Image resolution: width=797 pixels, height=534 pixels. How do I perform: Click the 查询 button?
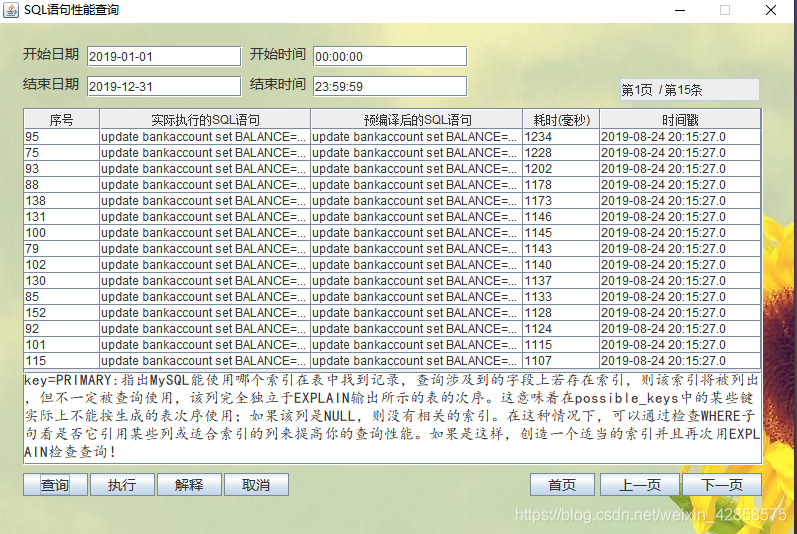point(55,485)
